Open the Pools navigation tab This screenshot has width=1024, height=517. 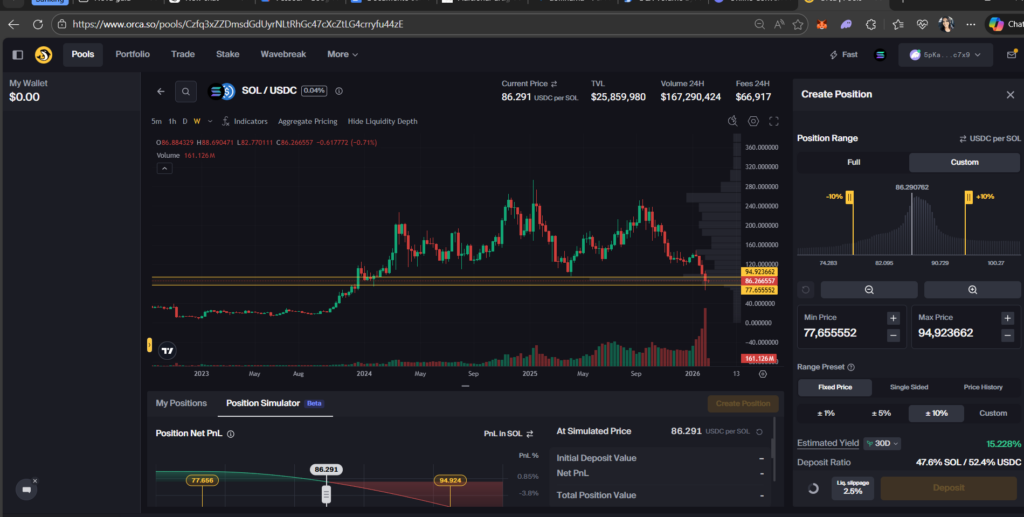click(83, 55)
